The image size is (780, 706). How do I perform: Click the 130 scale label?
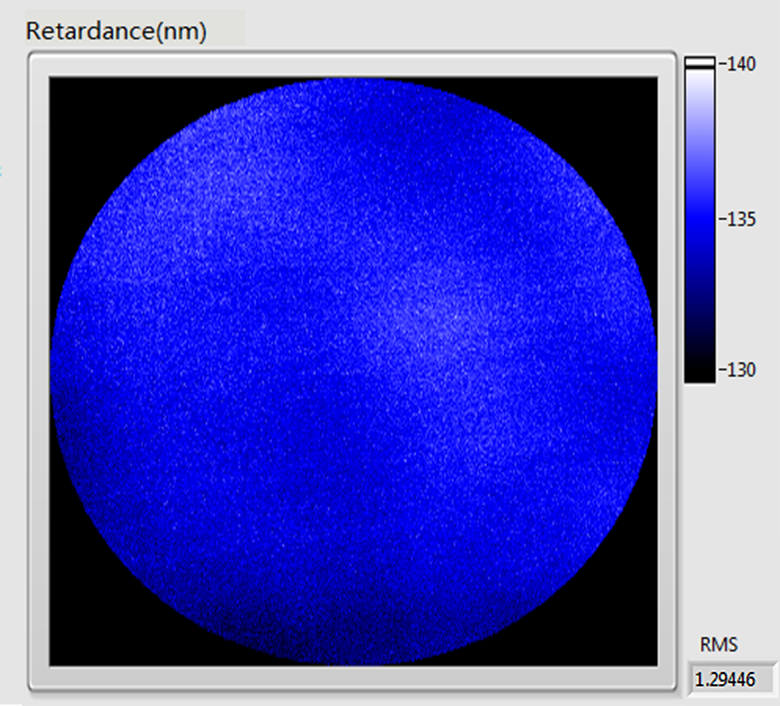pos(741,370)
